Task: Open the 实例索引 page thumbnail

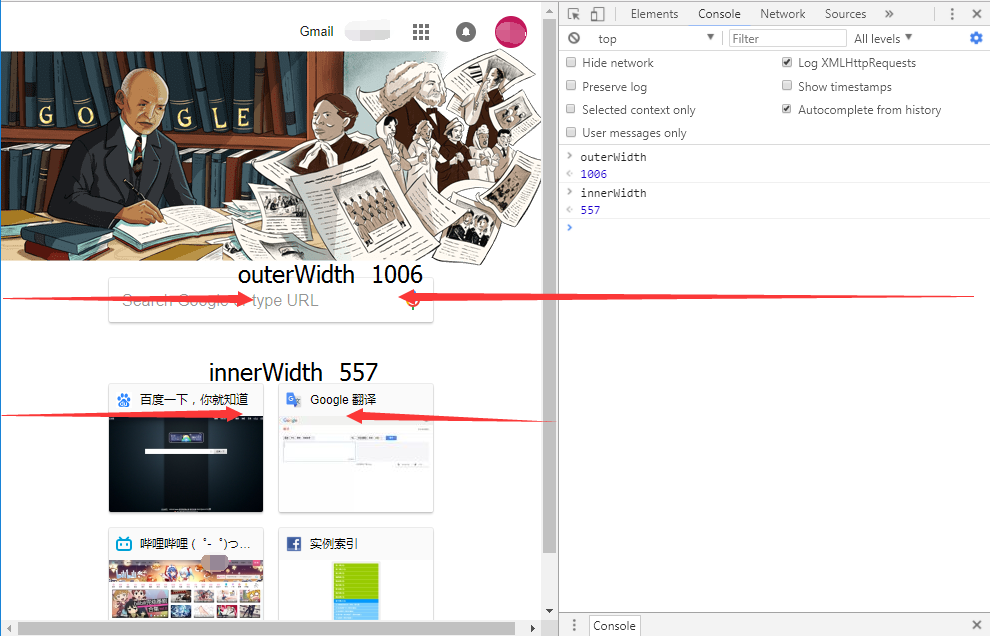Action: click(x=355, y=589)
